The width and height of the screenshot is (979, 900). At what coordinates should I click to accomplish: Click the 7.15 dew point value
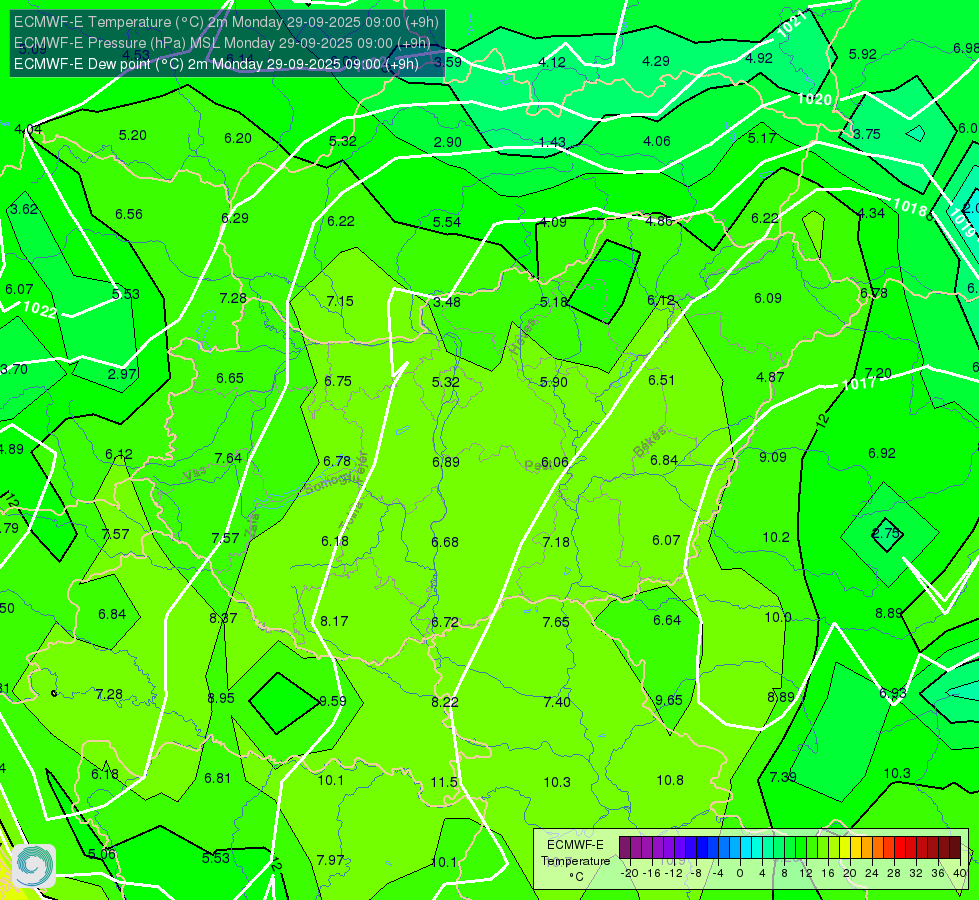point(340,302)
